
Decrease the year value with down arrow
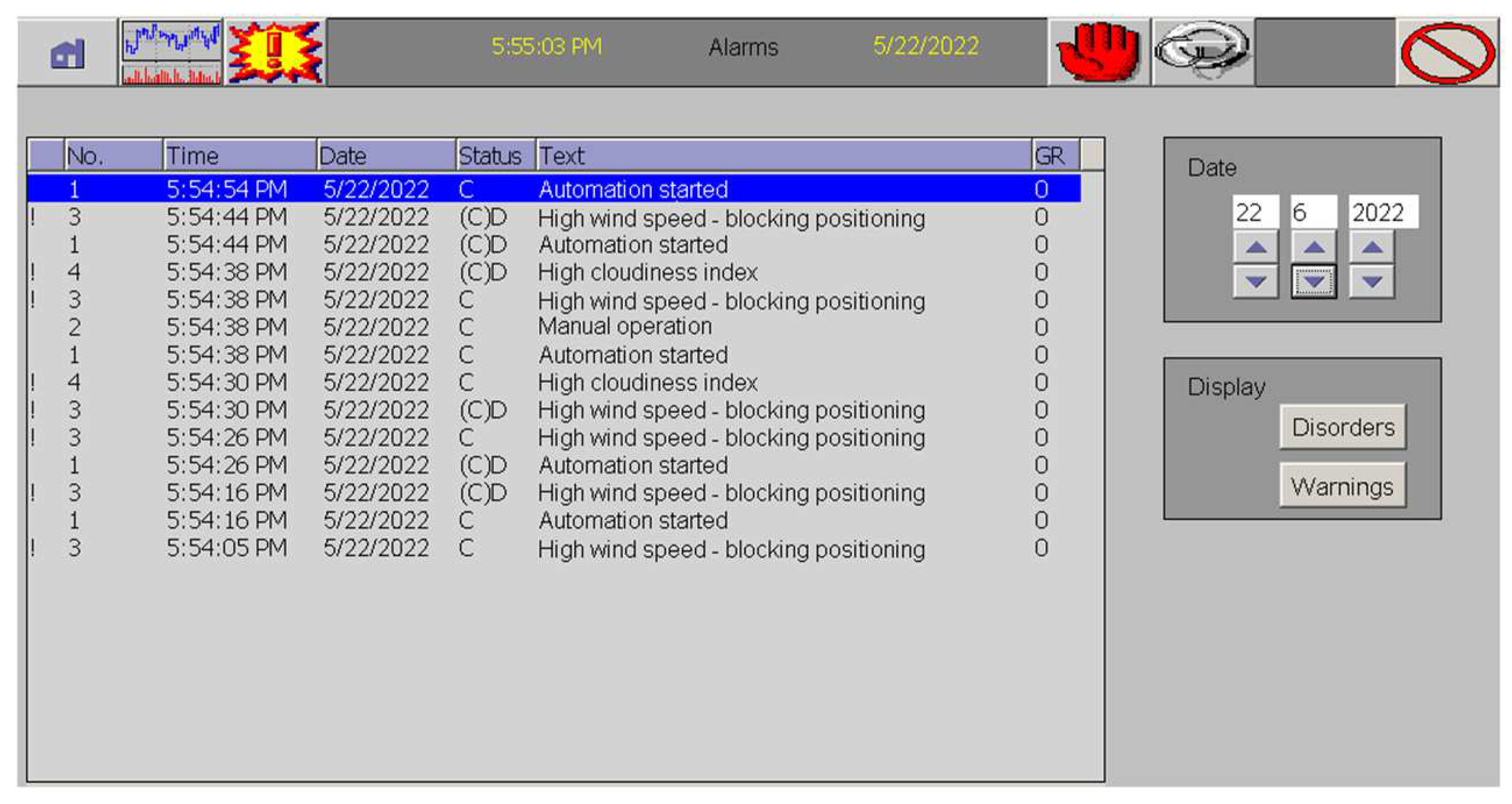click(x=1371, y=282)
